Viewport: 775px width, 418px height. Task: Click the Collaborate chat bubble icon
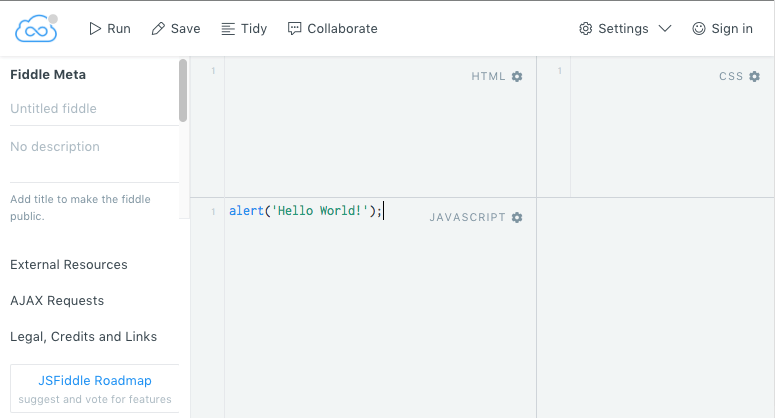click(294, 29)
